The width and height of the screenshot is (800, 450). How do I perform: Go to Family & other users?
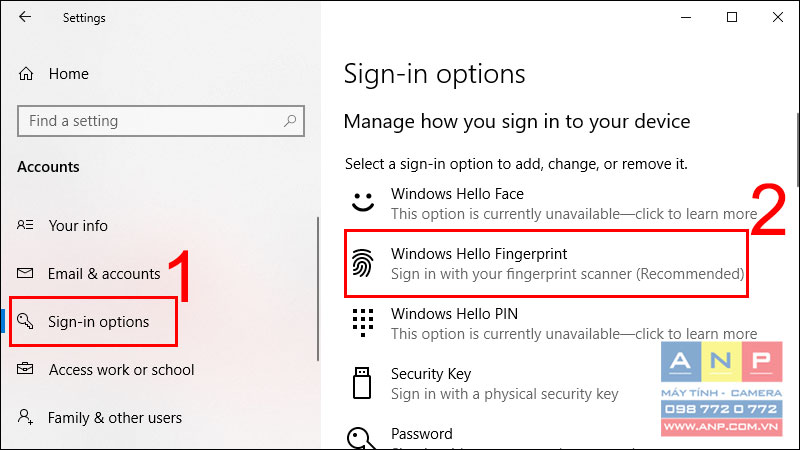tap(115, 418)
